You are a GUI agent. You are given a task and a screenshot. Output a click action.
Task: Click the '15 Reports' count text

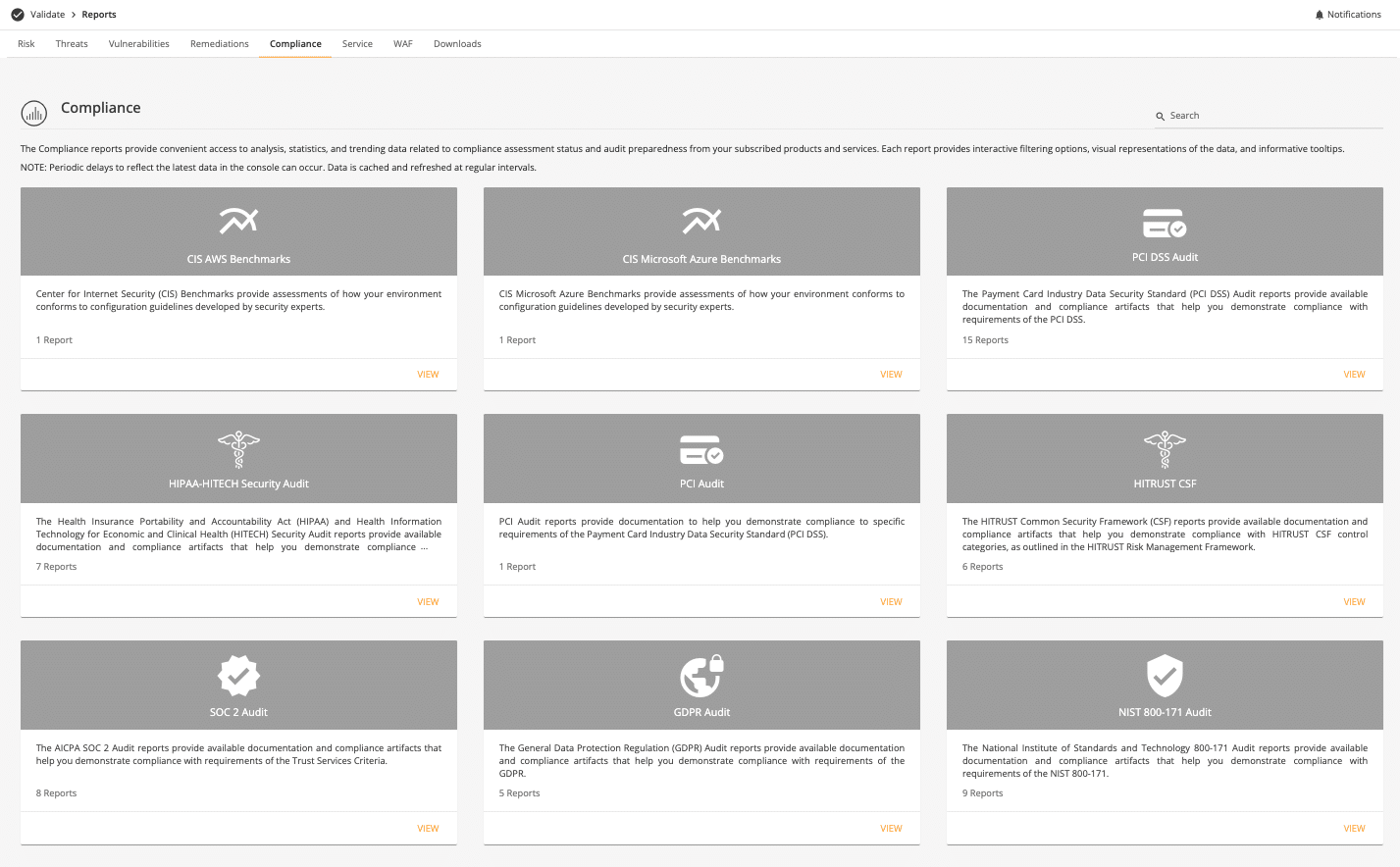[985, 340]
